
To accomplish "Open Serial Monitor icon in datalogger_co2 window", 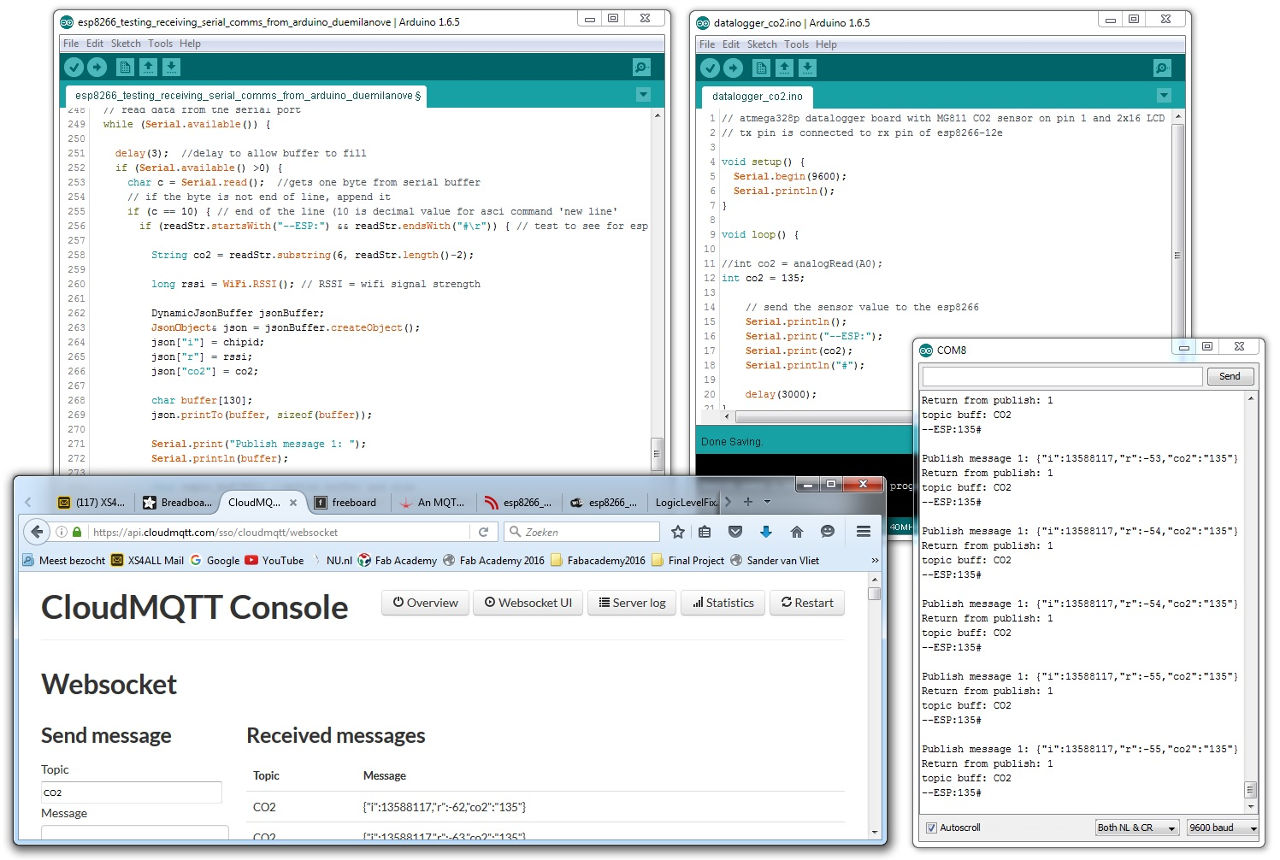I will [x=1162, y=67].
